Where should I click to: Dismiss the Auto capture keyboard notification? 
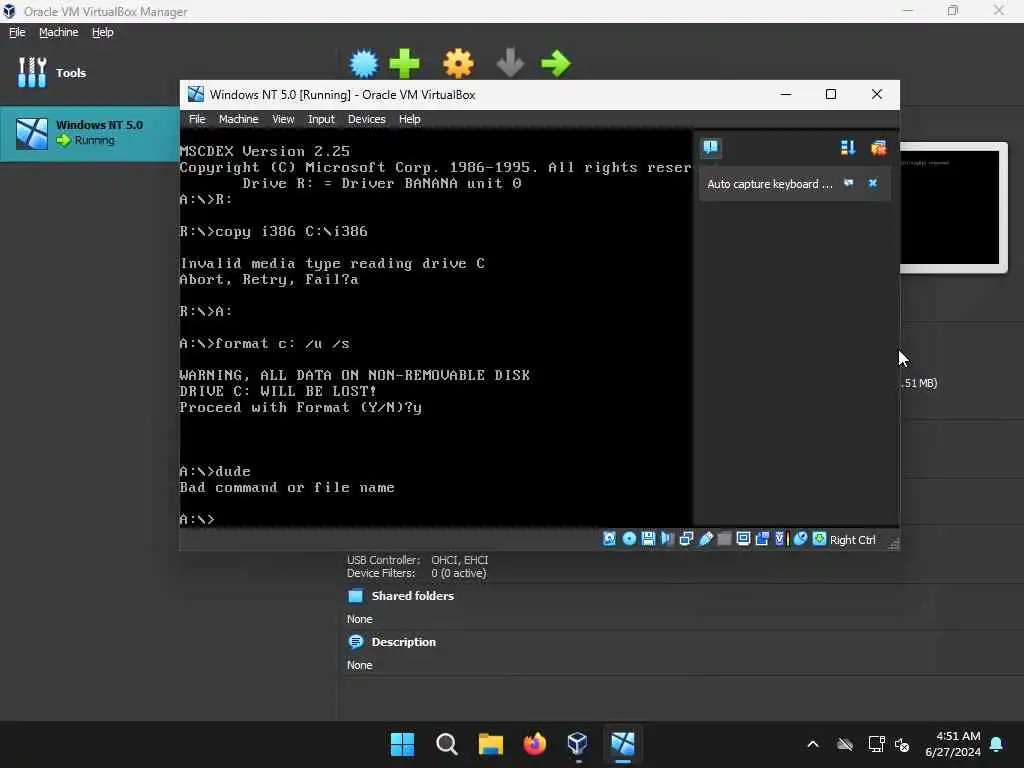click(x=872, y=183)
